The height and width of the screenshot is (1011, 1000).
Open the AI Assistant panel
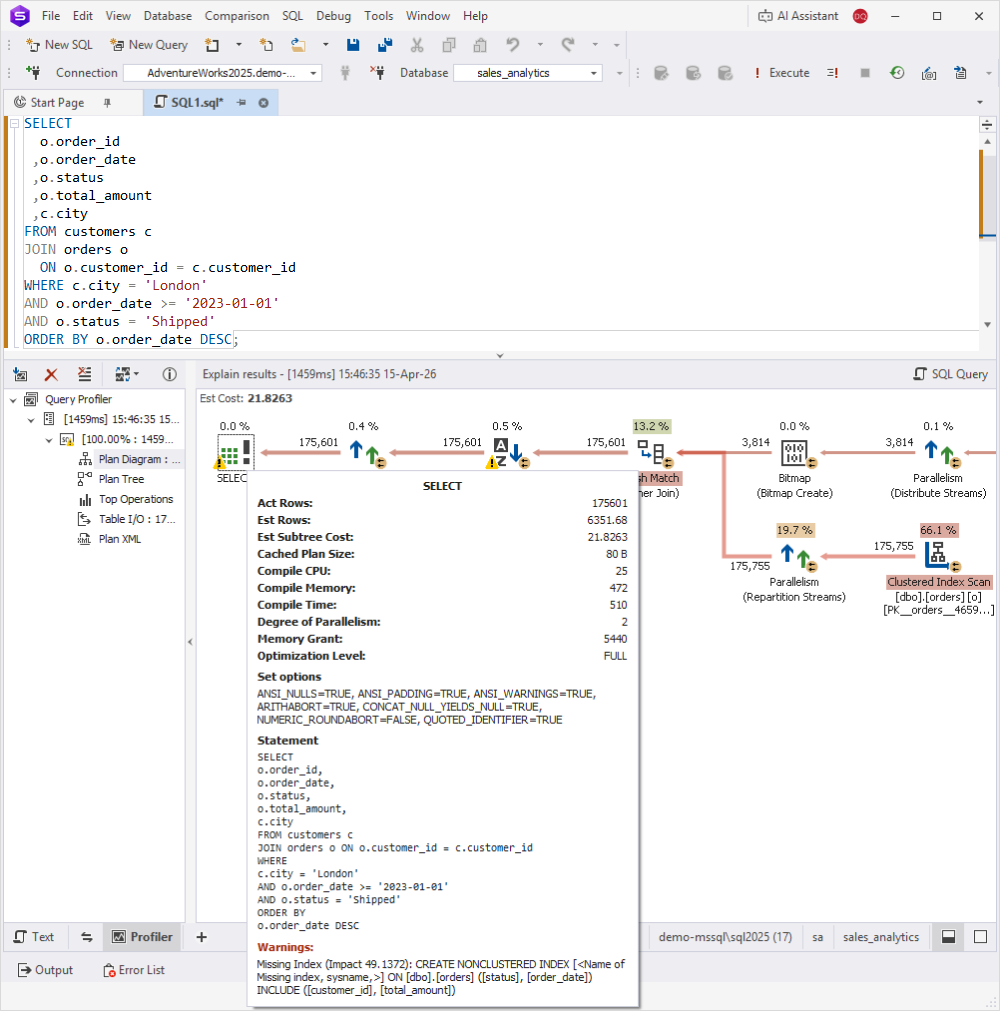798,15
